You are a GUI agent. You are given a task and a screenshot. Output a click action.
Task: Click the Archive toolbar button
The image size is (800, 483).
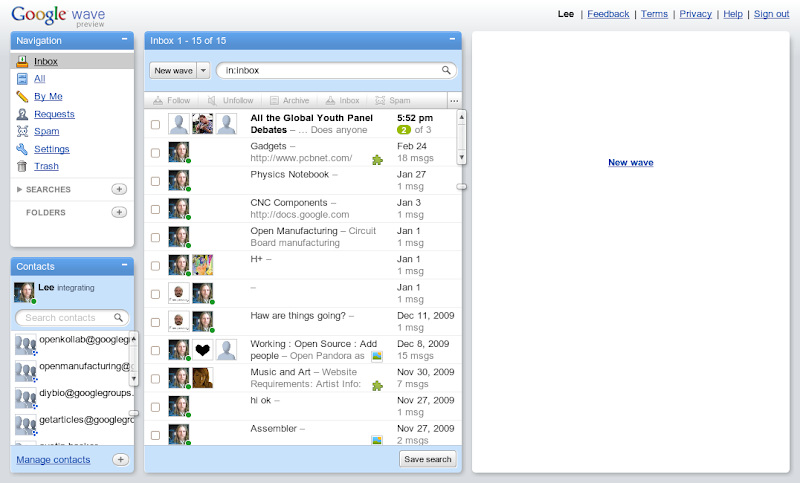point(289,100)
